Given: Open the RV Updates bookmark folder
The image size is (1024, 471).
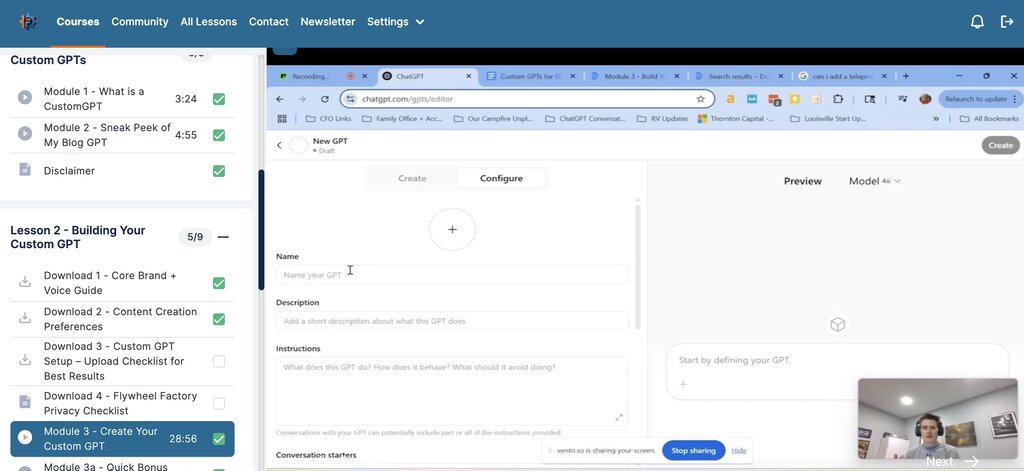Looking at the screenshot, I should point(662,119).
